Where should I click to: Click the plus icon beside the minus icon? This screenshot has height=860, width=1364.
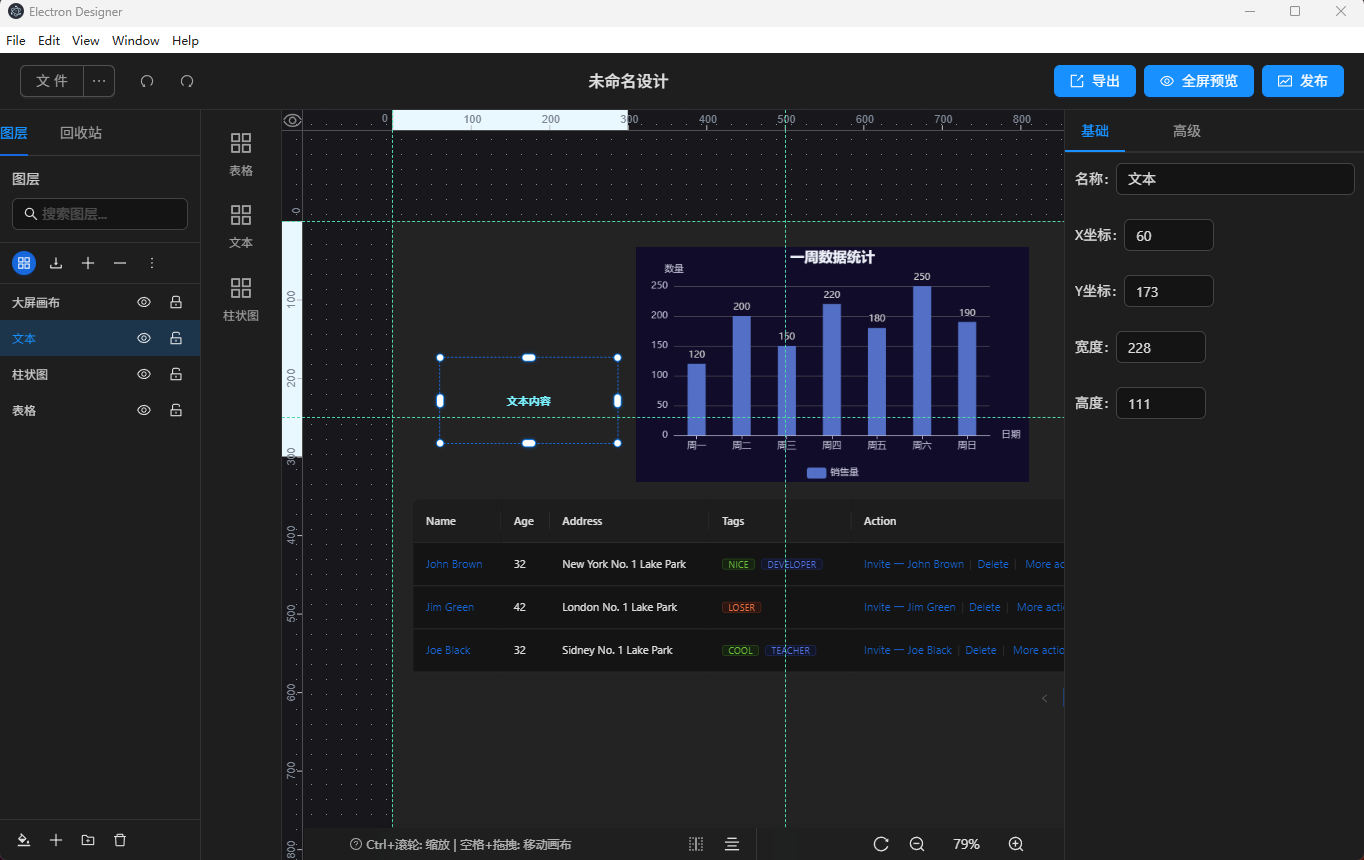click(x=88, y=263)
